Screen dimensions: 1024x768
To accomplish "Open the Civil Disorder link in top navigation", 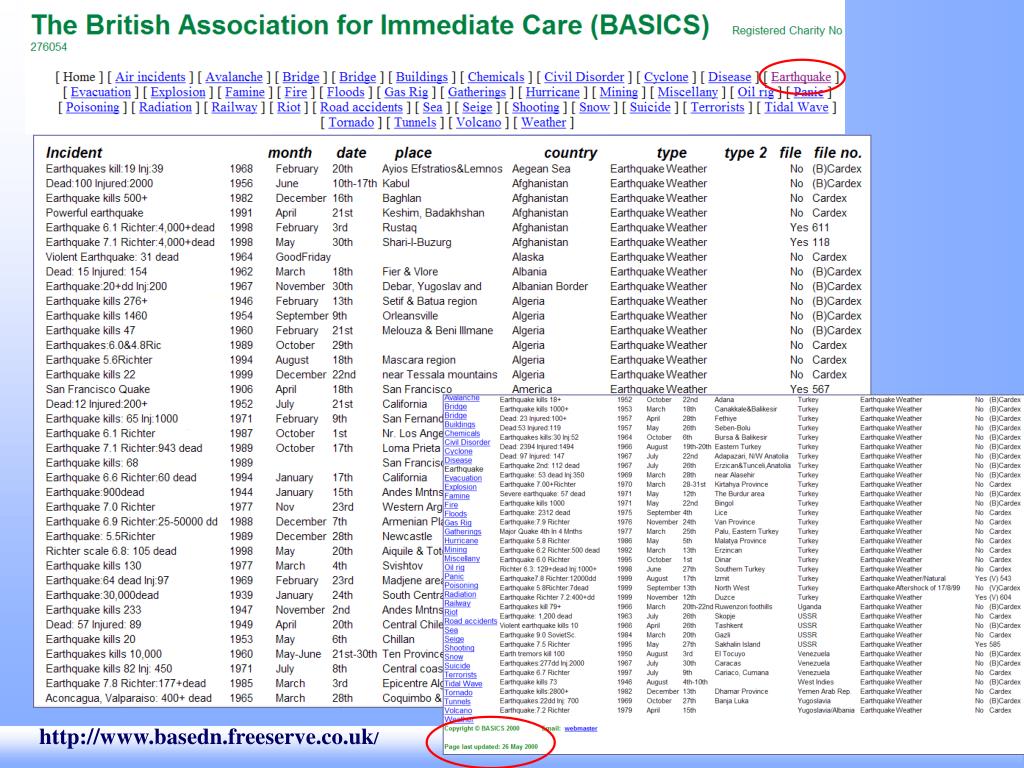I will point(584,76).
